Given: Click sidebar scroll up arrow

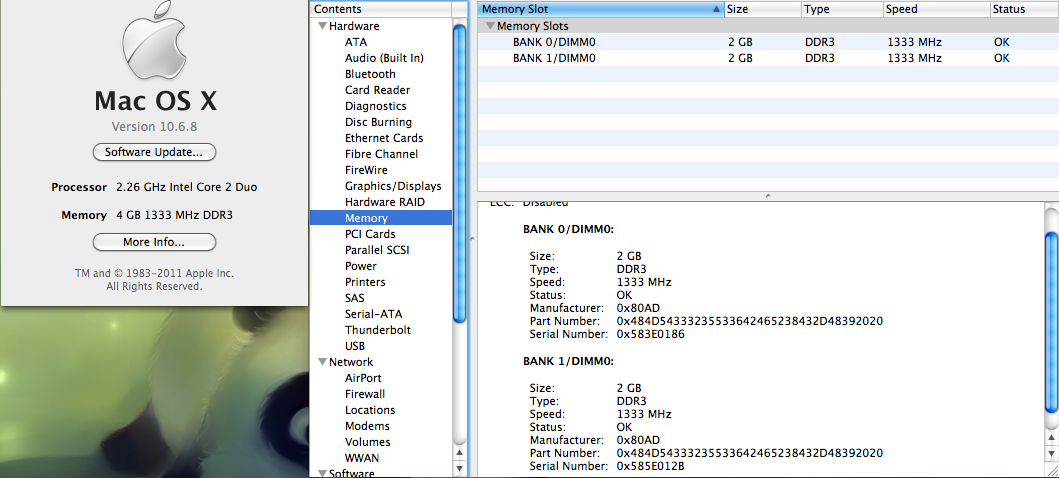Looking at the screenshot, I should coord(459,452).
